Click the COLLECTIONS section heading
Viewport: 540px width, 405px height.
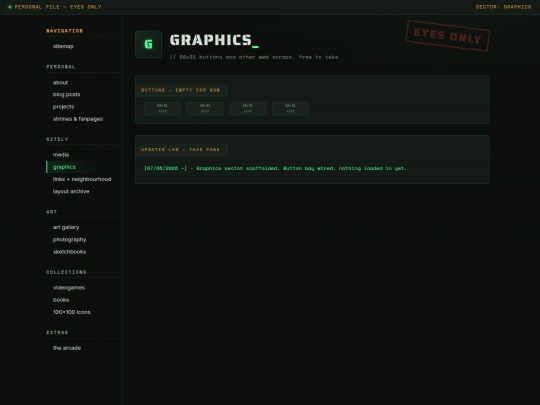point(66,272)
